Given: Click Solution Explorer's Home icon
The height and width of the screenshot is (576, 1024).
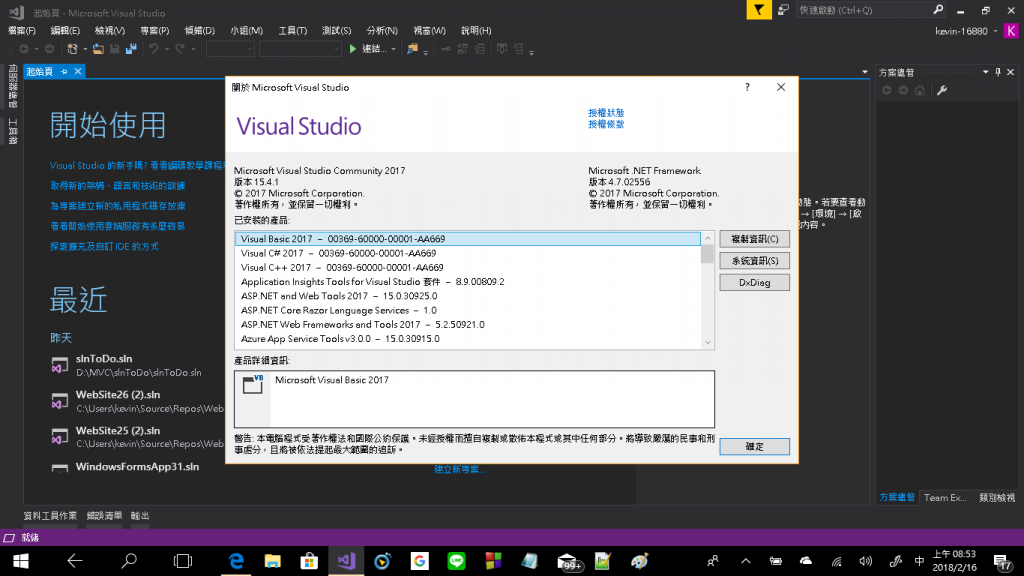Looking at the screenshot, I should [x=920, y=90].
